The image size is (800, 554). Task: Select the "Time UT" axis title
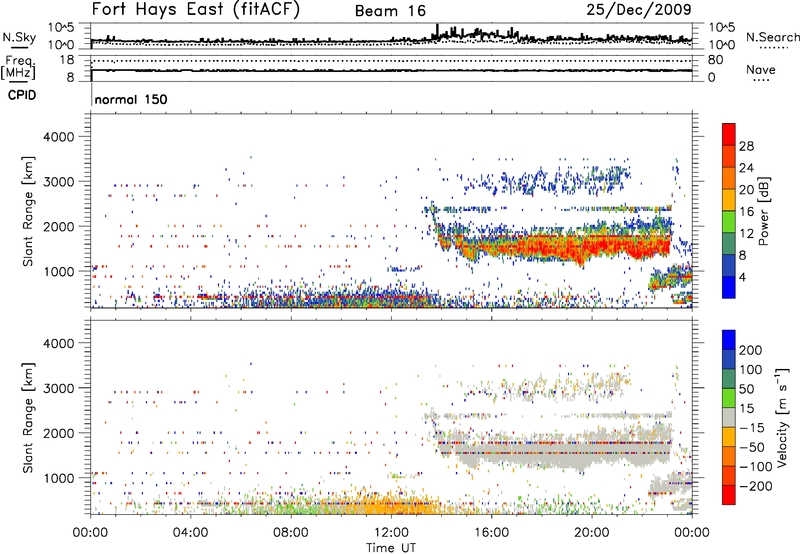391,547
